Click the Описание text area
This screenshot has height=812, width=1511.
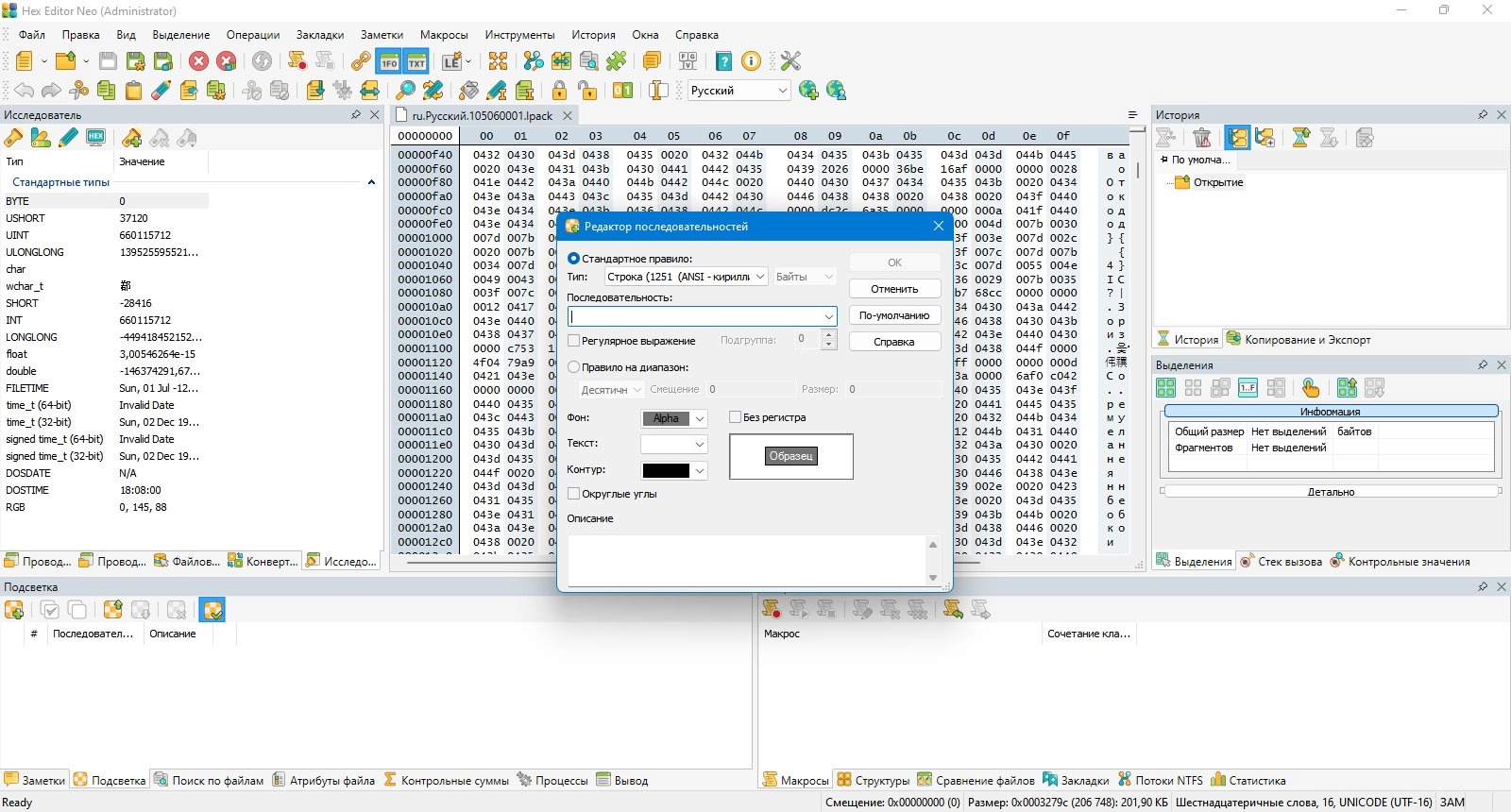pyautogui.click(x=746, y=559)
